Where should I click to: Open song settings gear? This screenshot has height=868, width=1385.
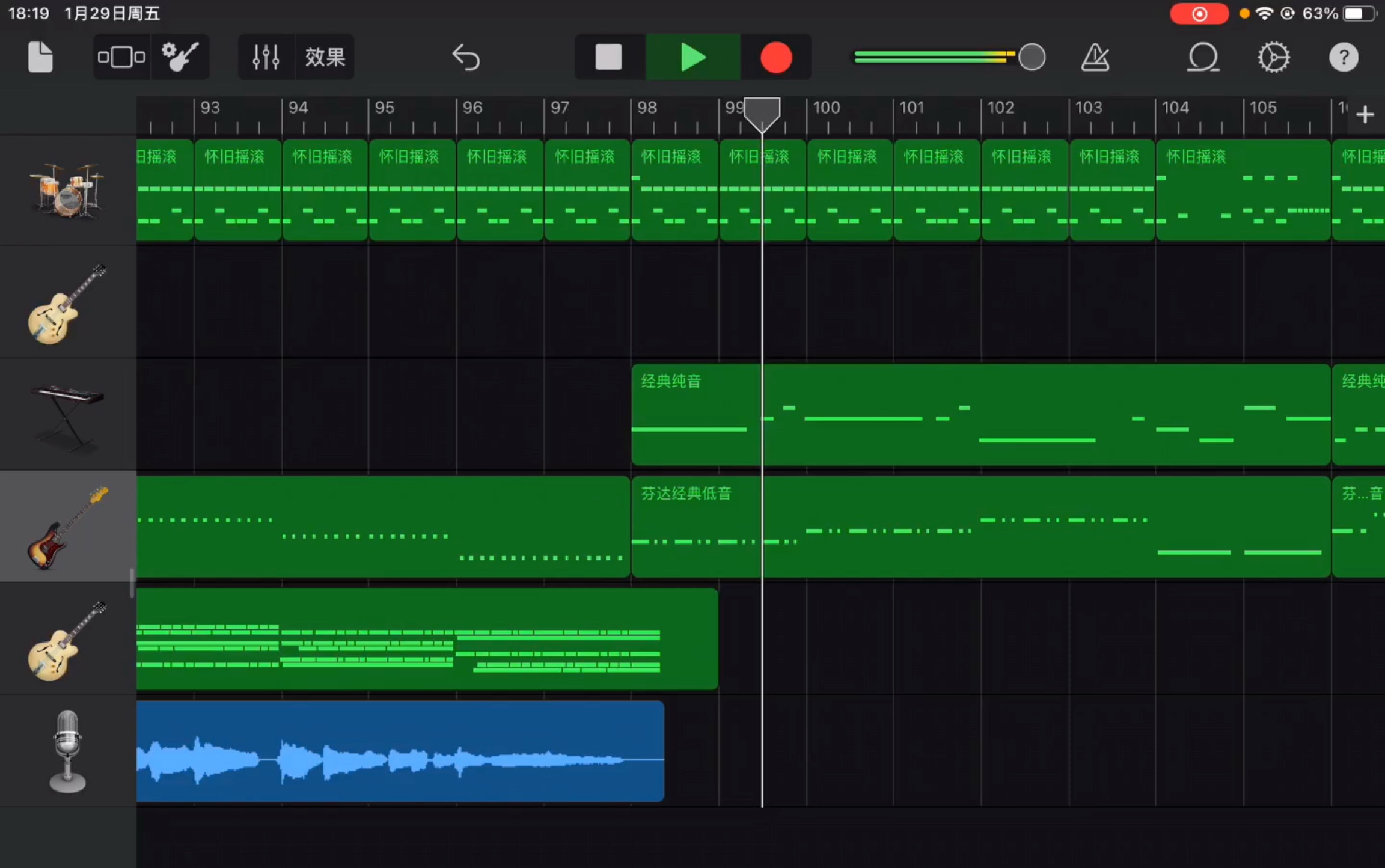tap(1274, 57)
